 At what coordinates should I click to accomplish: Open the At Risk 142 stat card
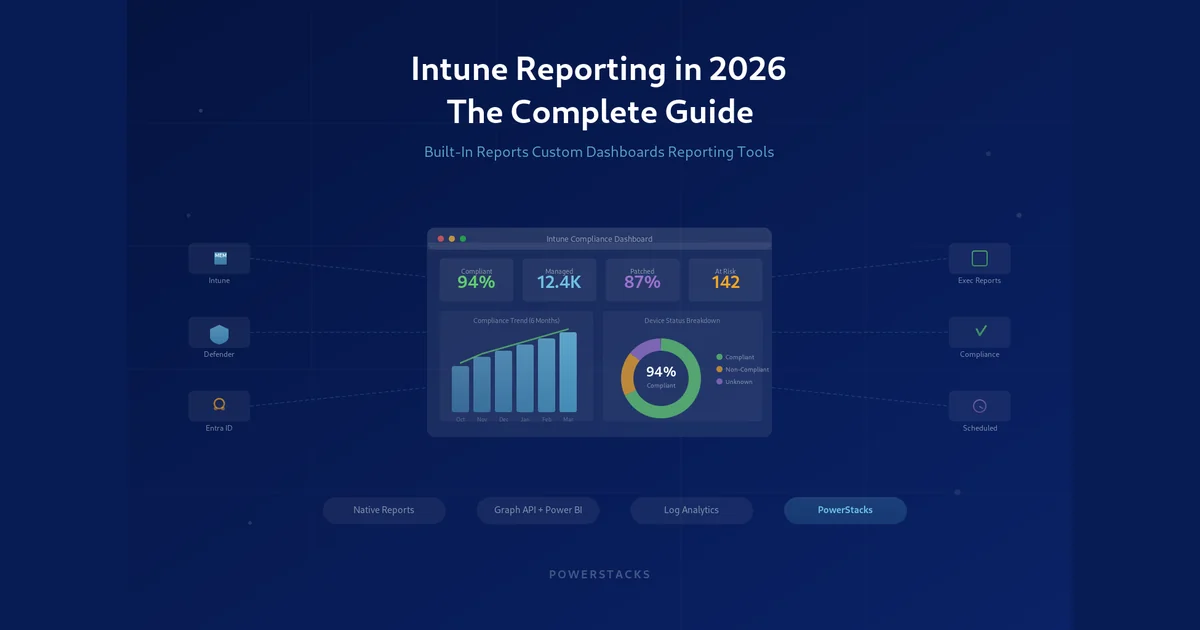coord(725,279)
